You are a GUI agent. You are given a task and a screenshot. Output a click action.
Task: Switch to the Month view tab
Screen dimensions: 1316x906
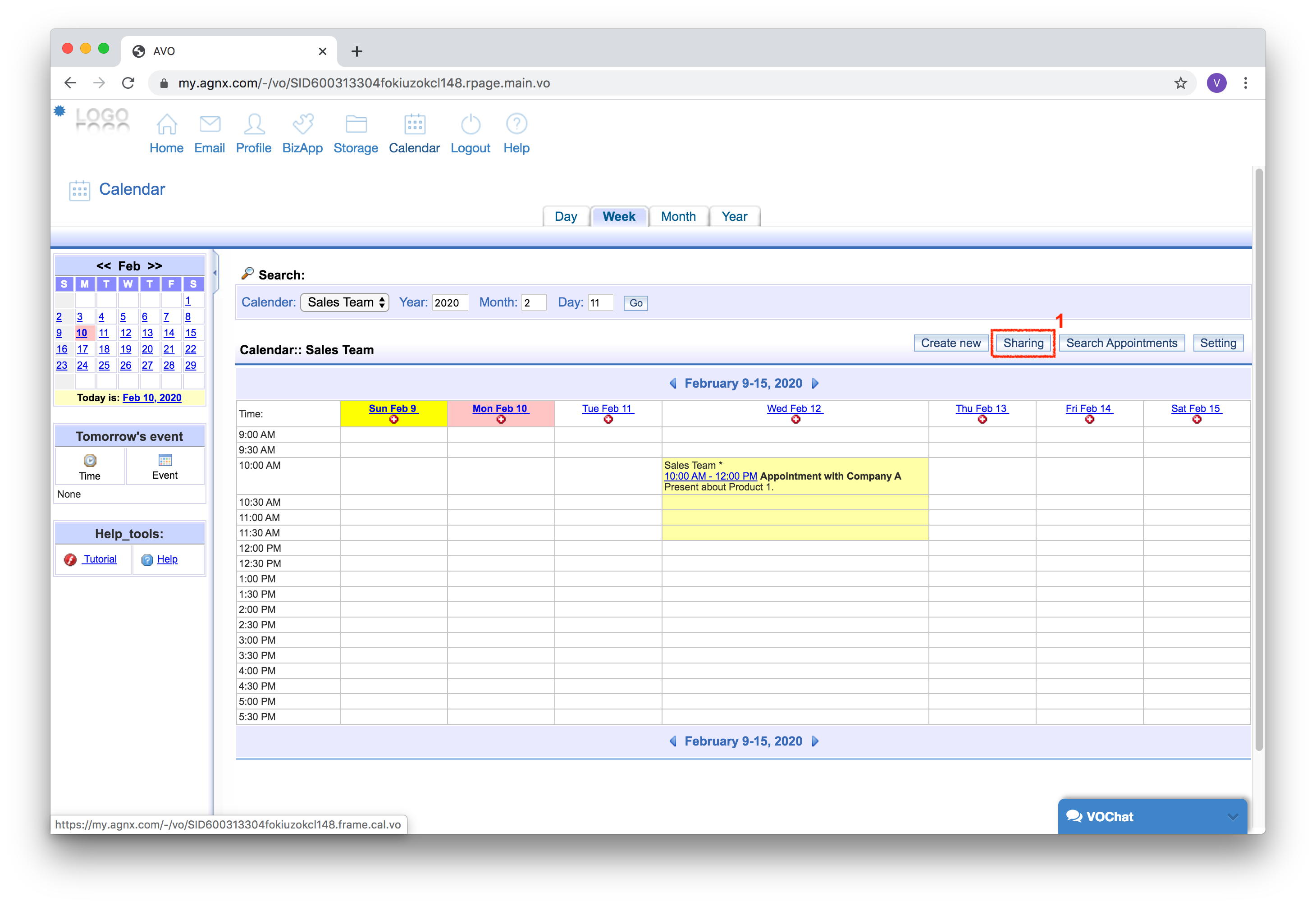click(678, 217)
